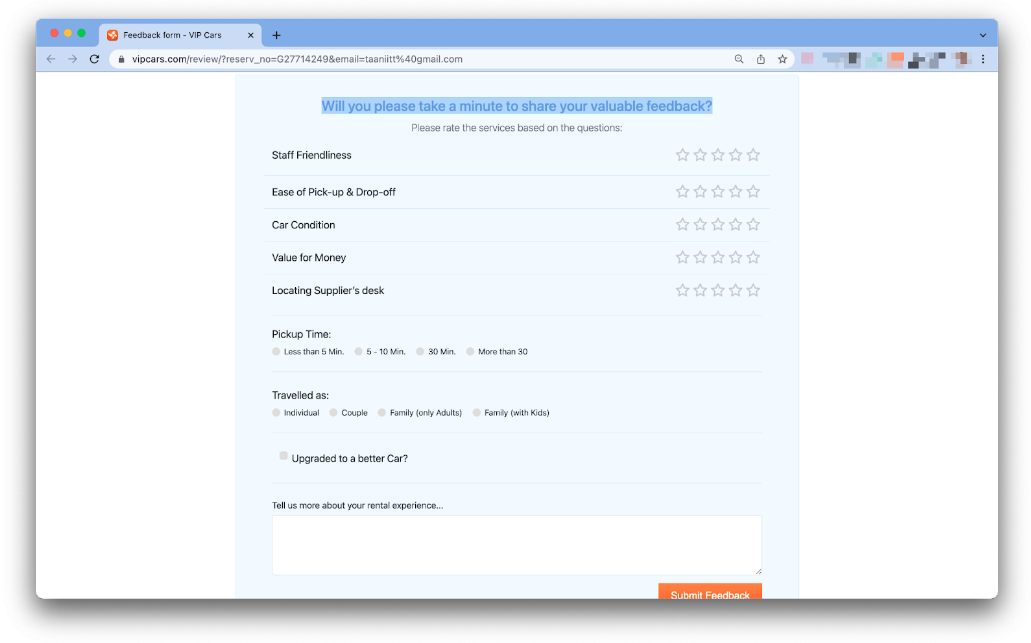Viewport: 1031px width, 643px height.
Task: Mark Value for Money four stars
Action: pyautogui.click(x=735, y=258)
